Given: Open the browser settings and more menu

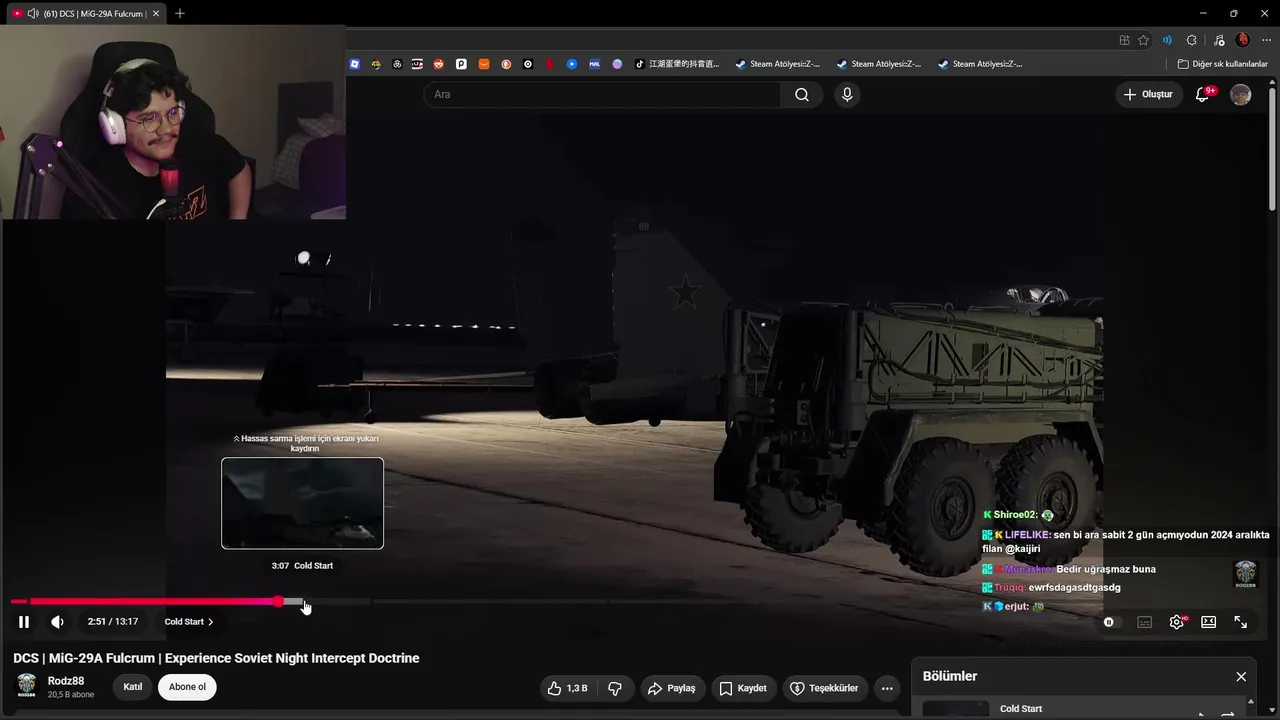Looking at the screenshot, I should [x=1266, y=40].
